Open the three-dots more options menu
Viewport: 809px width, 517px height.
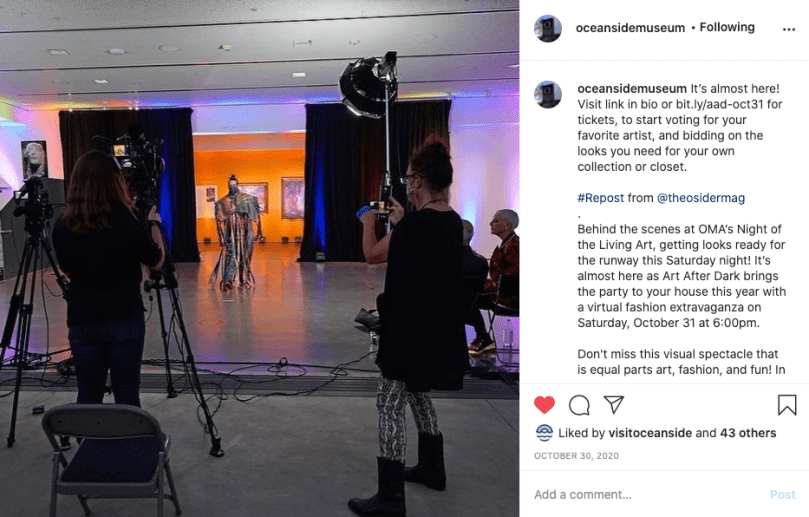click(789, 29)
